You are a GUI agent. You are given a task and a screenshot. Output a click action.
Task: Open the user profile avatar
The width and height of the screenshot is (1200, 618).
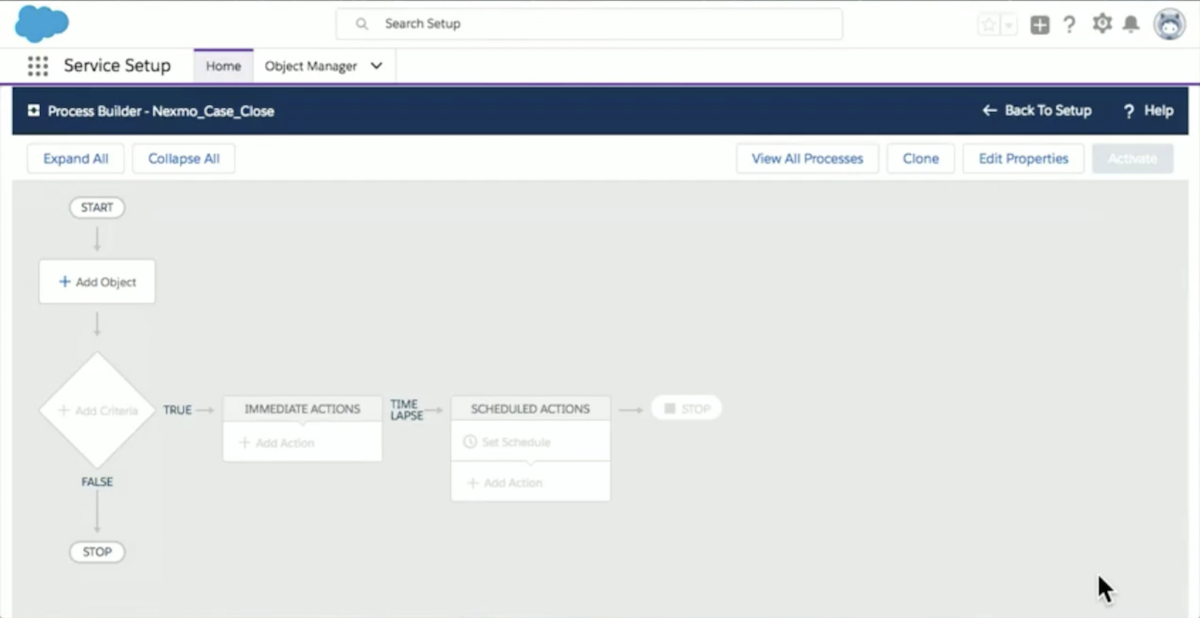[1169, 24]
